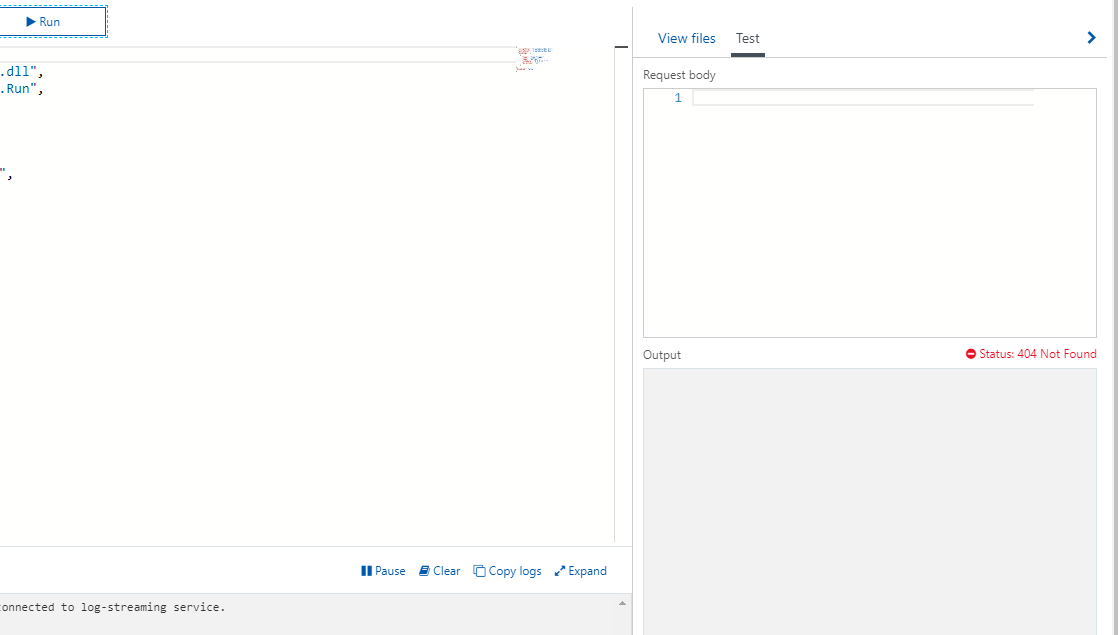The image size is (1118, 635).
Task: Click into the Request body editor, line 1
Action: pos(863,98)
